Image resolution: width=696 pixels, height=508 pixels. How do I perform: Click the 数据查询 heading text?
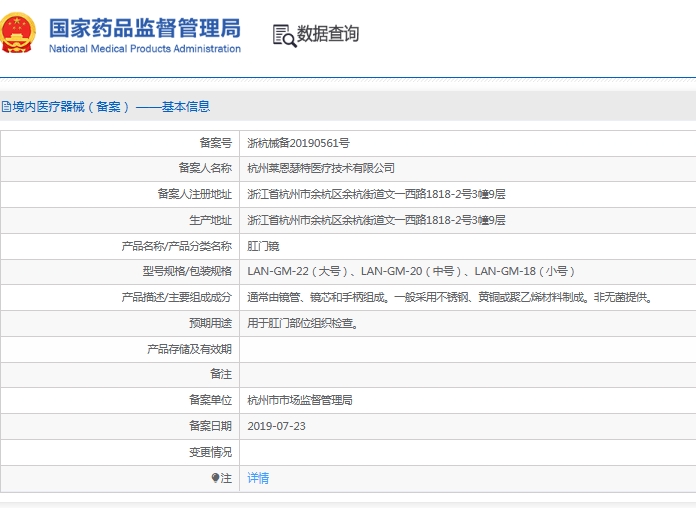point(328,34)
